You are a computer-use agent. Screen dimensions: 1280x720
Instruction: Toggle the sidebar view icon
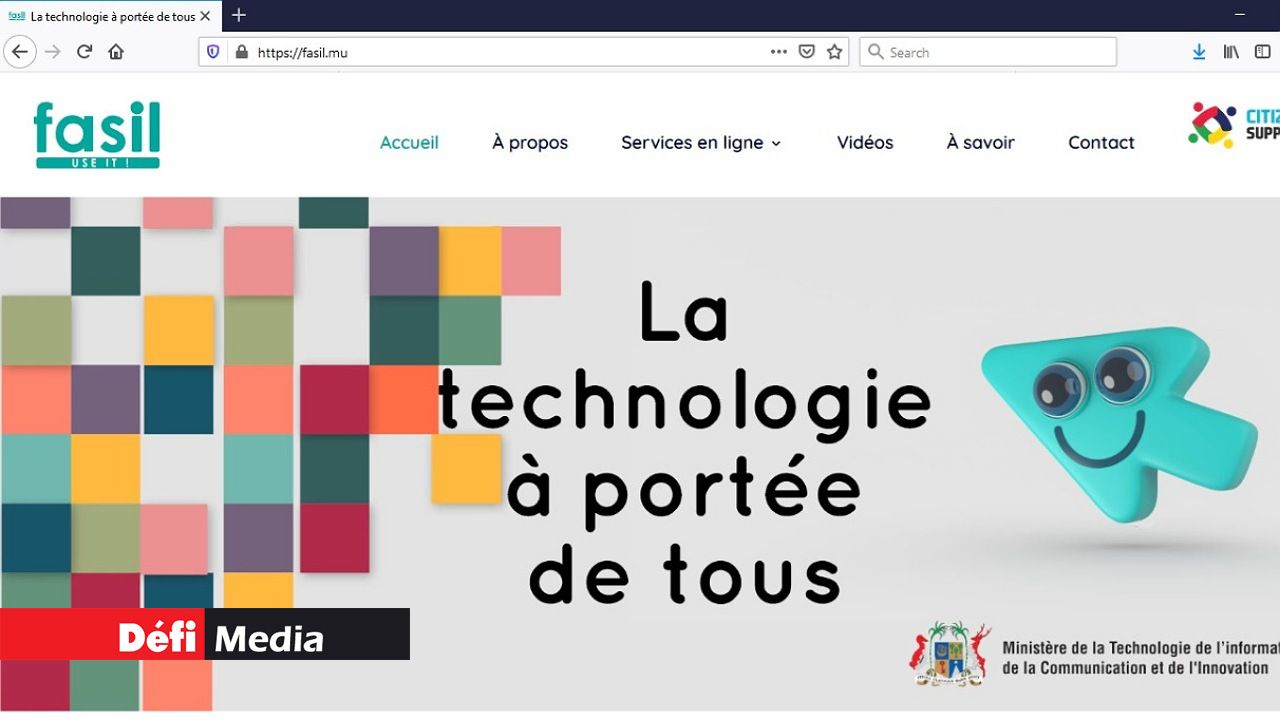(1265, 52)
